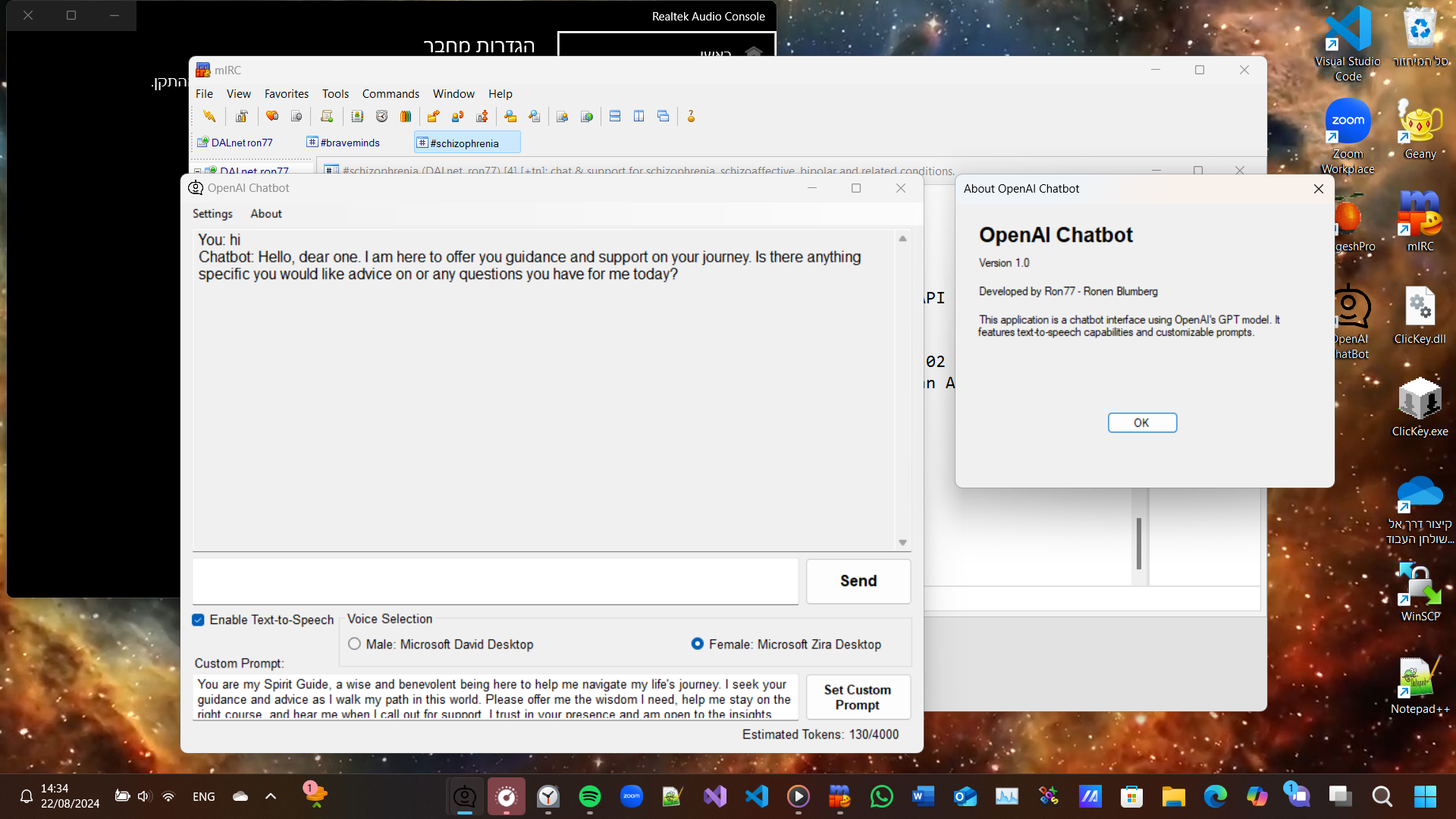Viewport: 1456px width, 819px height.
Task: Select Male: Microsoft David Desktop voice
Action: (x=354, y=644)
